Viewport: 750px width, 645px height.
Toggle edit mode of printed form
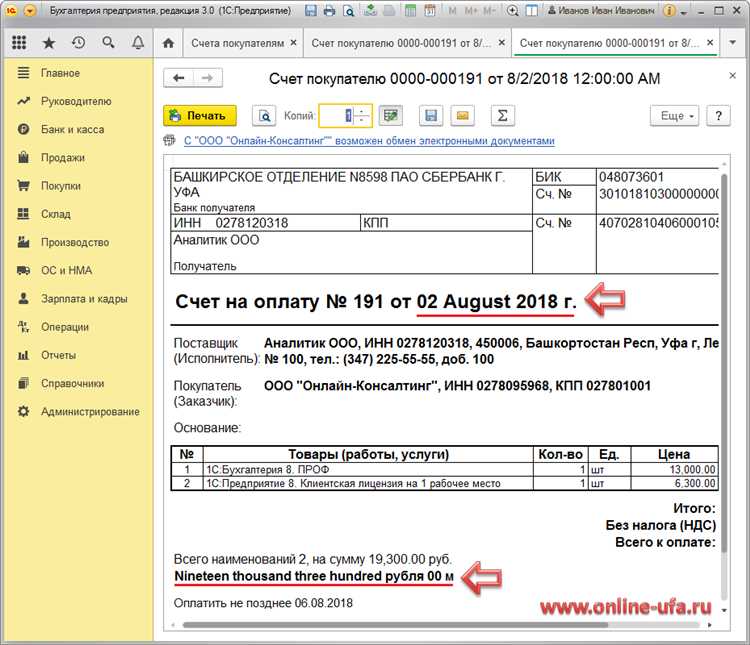390,116
